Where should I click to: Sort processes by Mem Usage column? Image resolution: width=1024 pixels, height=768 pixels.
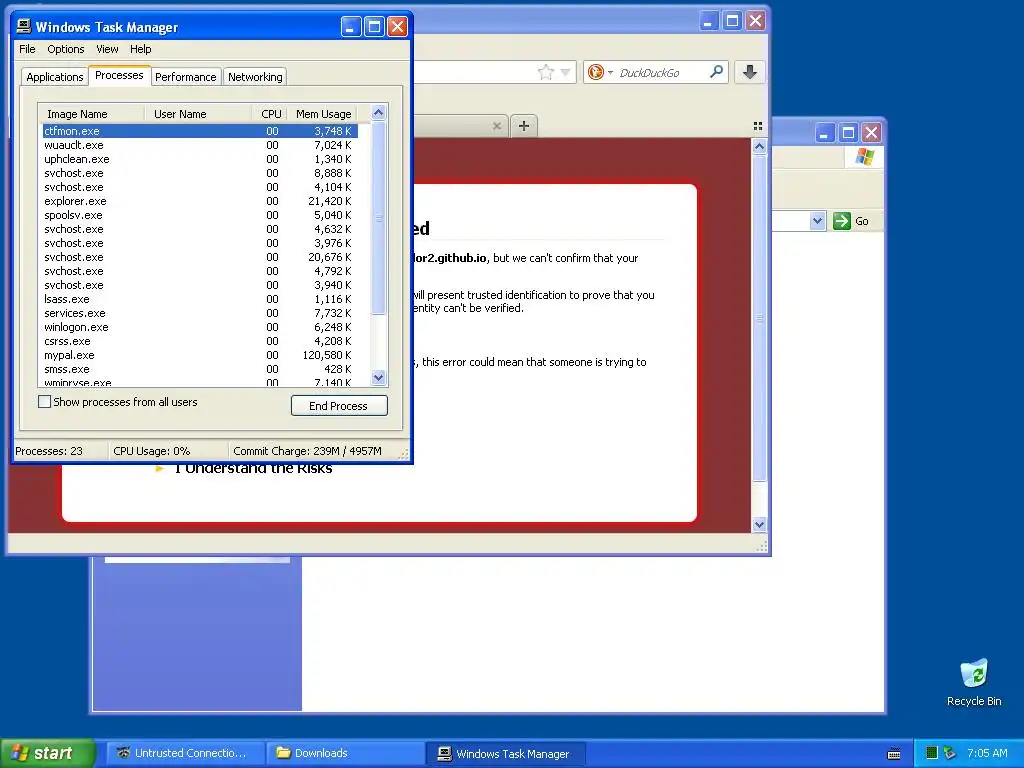coord(323,114)
